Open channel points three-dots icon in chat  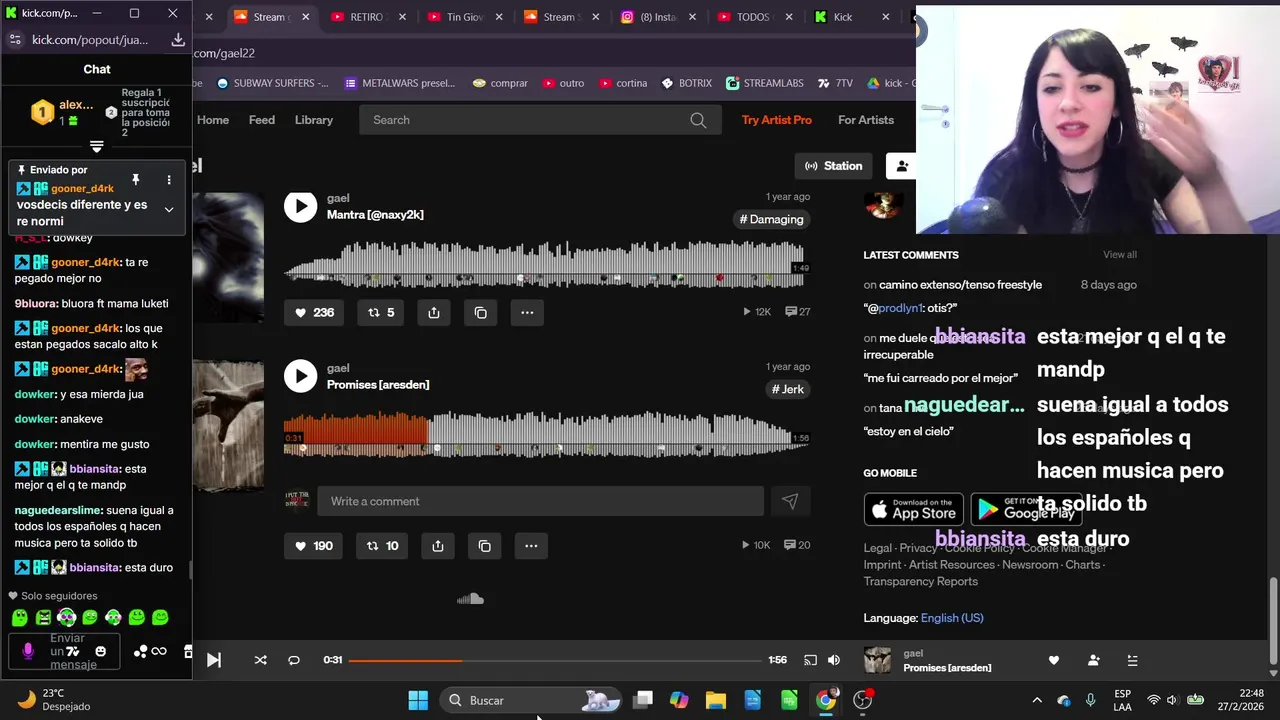[140, 652]
